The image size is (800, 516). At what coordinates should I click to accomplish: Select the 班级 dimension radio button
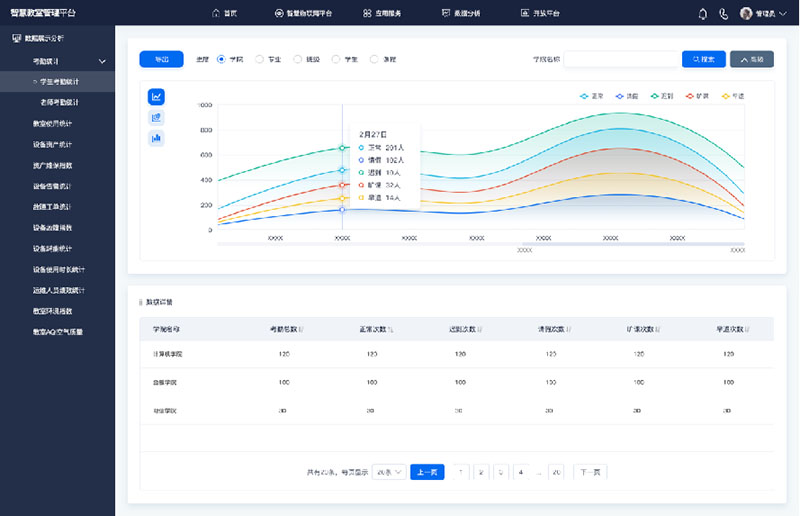click(x=298, y=59)
